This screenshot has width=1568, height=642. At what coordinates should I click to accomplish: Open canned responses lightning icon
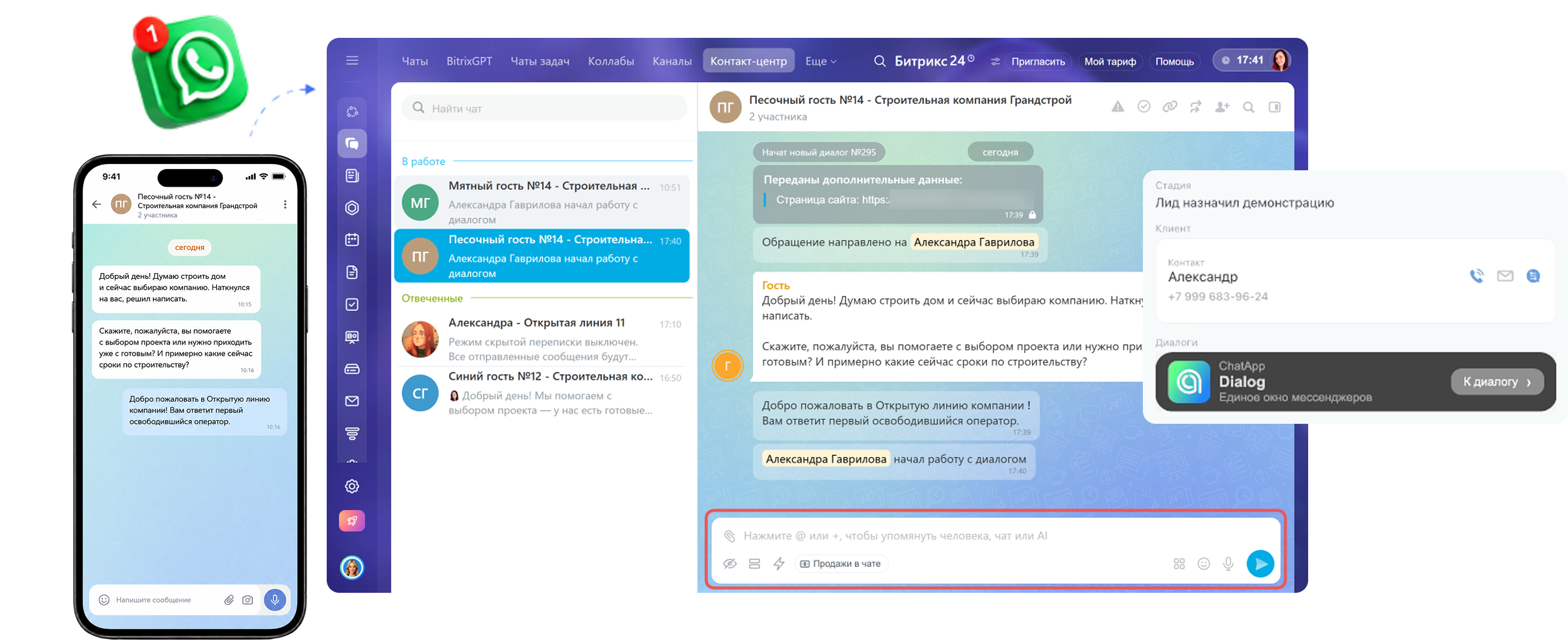click(780, 564)
